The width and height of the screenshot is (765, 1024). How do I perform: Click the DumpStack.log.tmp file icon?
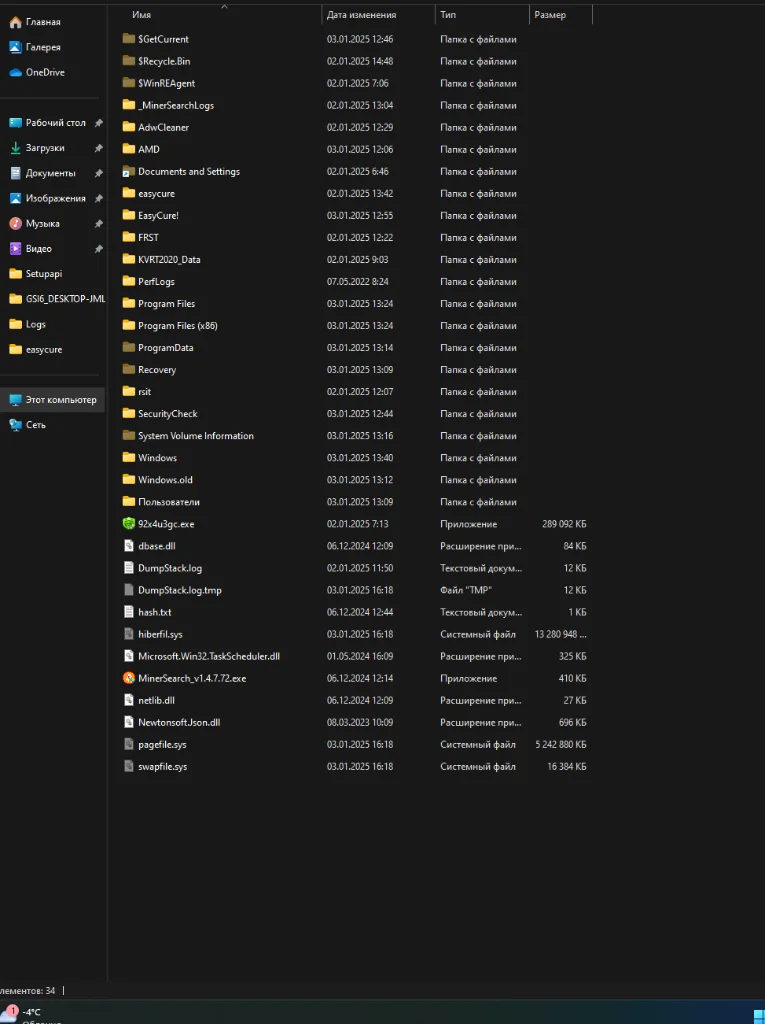click(x=129, y=590)
